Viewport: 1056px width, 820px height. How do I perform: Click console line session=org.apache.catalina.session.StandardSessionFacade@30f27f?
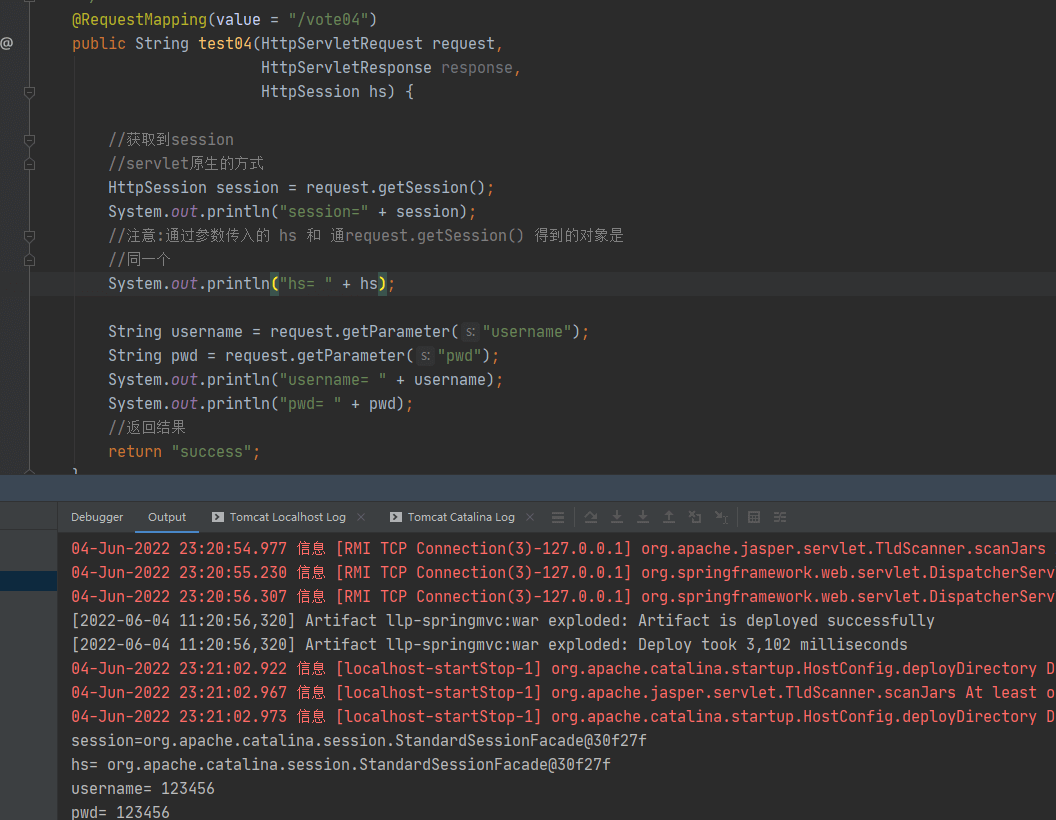tap(359, 741)
